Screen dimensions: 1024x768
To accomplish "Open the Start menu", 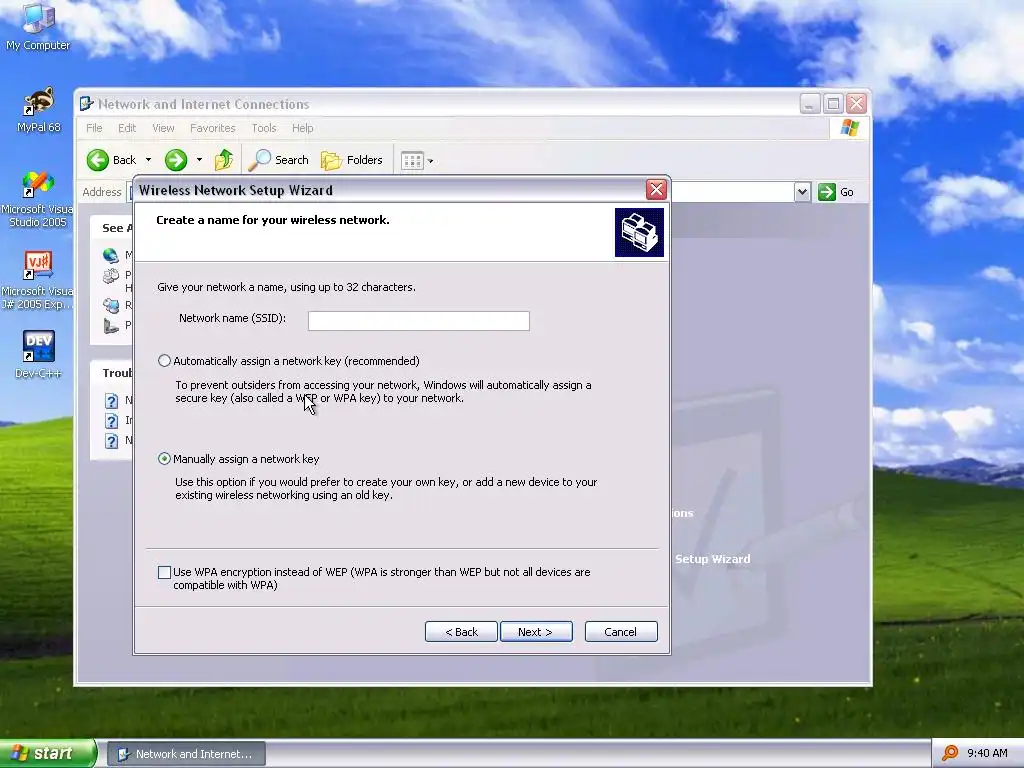I will coord(47,753).
